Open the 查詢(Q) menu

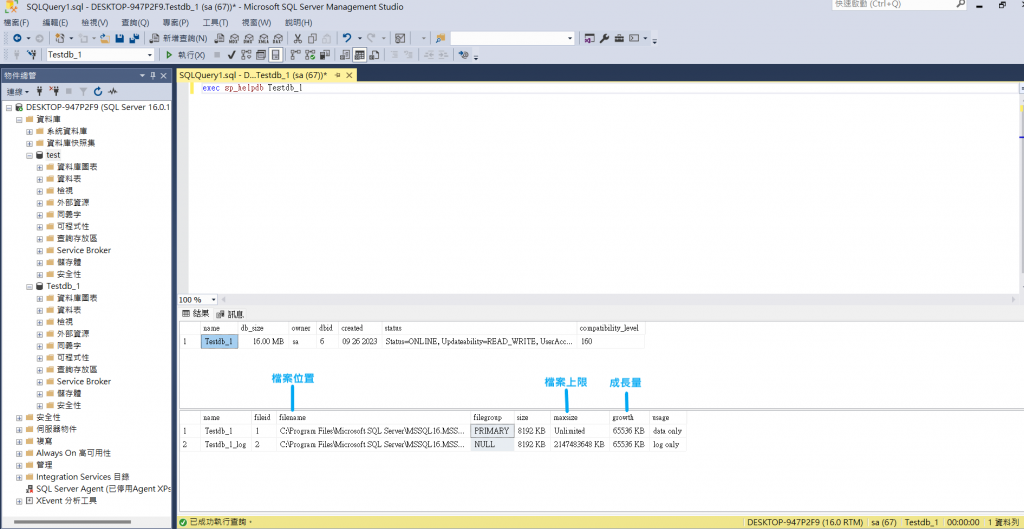135,22
